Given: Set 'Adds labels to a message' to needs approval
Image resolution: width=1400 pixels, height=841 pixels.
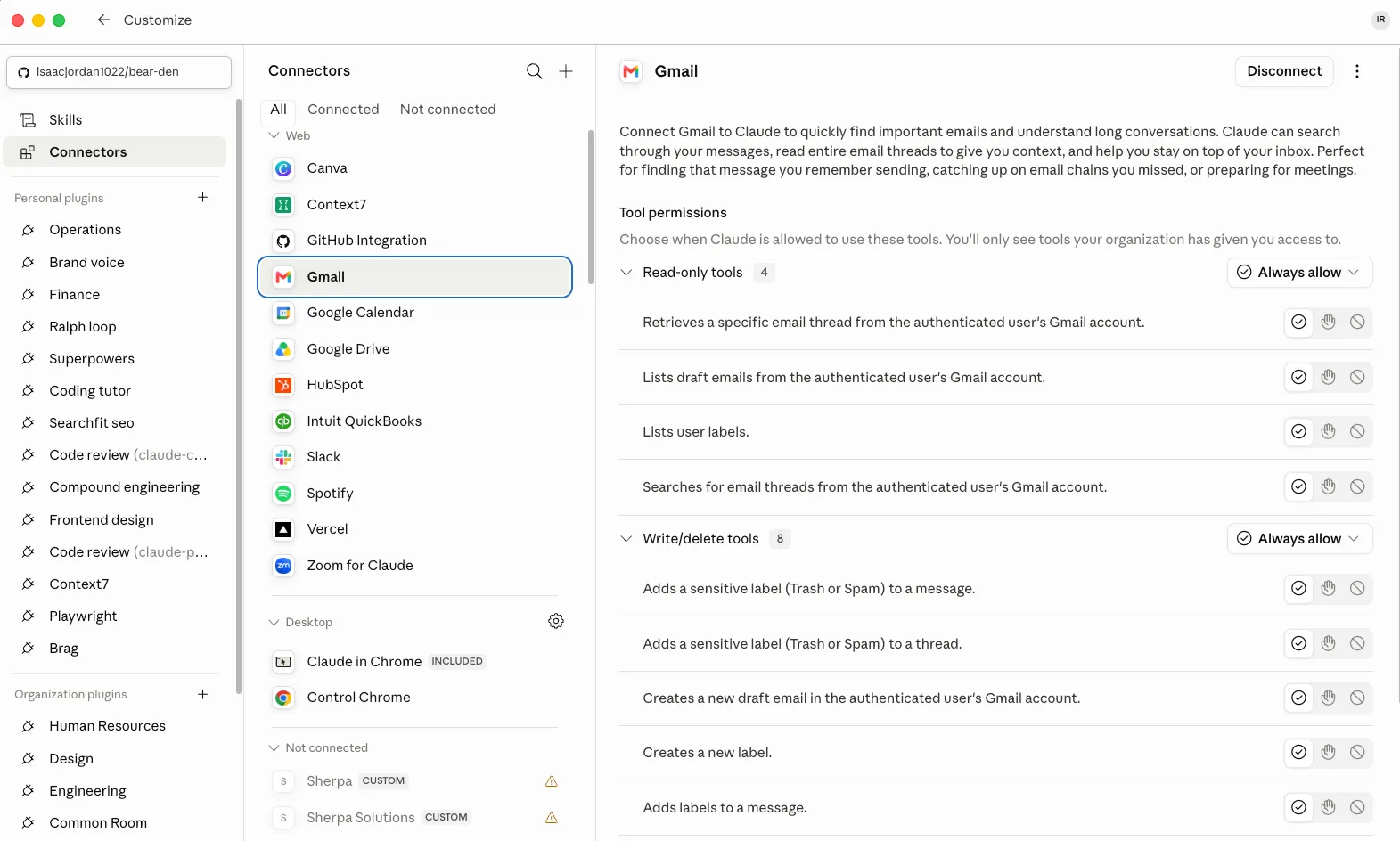Looking at the screenshot, I should point(1328,808).
